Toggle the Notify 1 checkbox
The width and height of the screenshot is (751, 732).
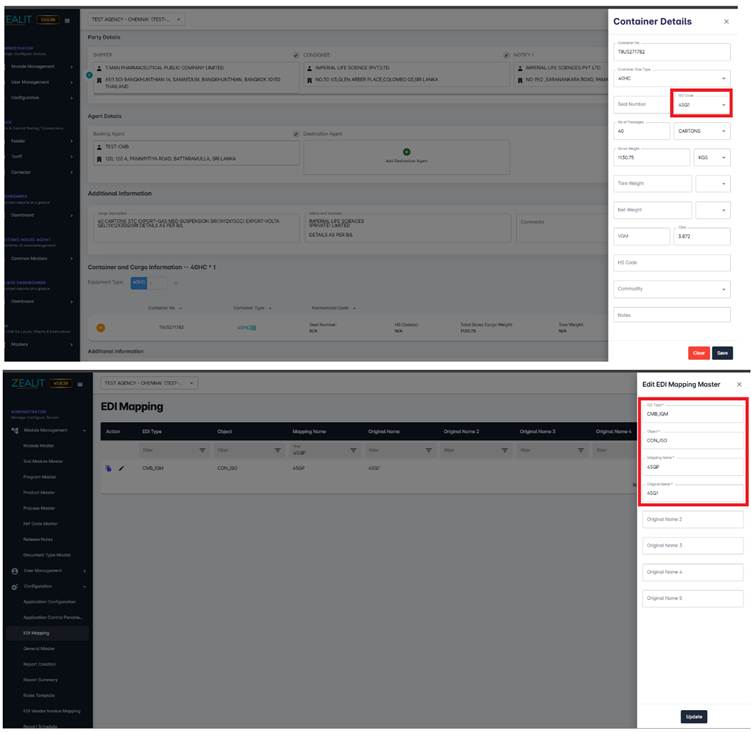(x=510, y=55)
